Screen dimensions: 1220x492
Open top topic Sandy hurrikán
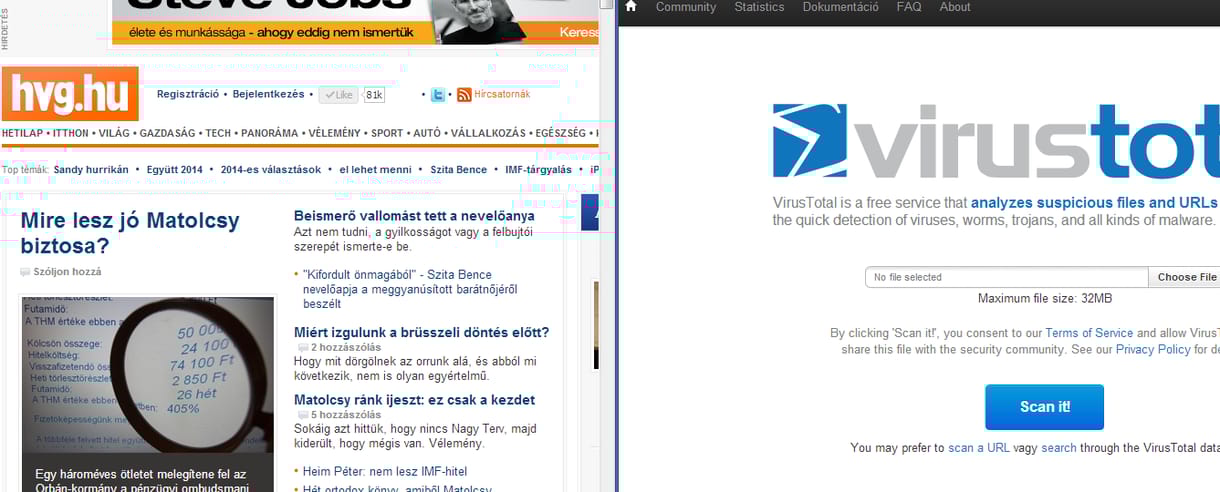[91, 170]
